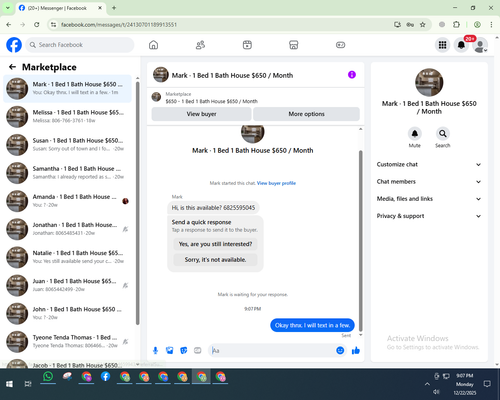Open conversation info purple icon in chat header
The height and width of the screenshot is (400, 500).
coord(352,75)
